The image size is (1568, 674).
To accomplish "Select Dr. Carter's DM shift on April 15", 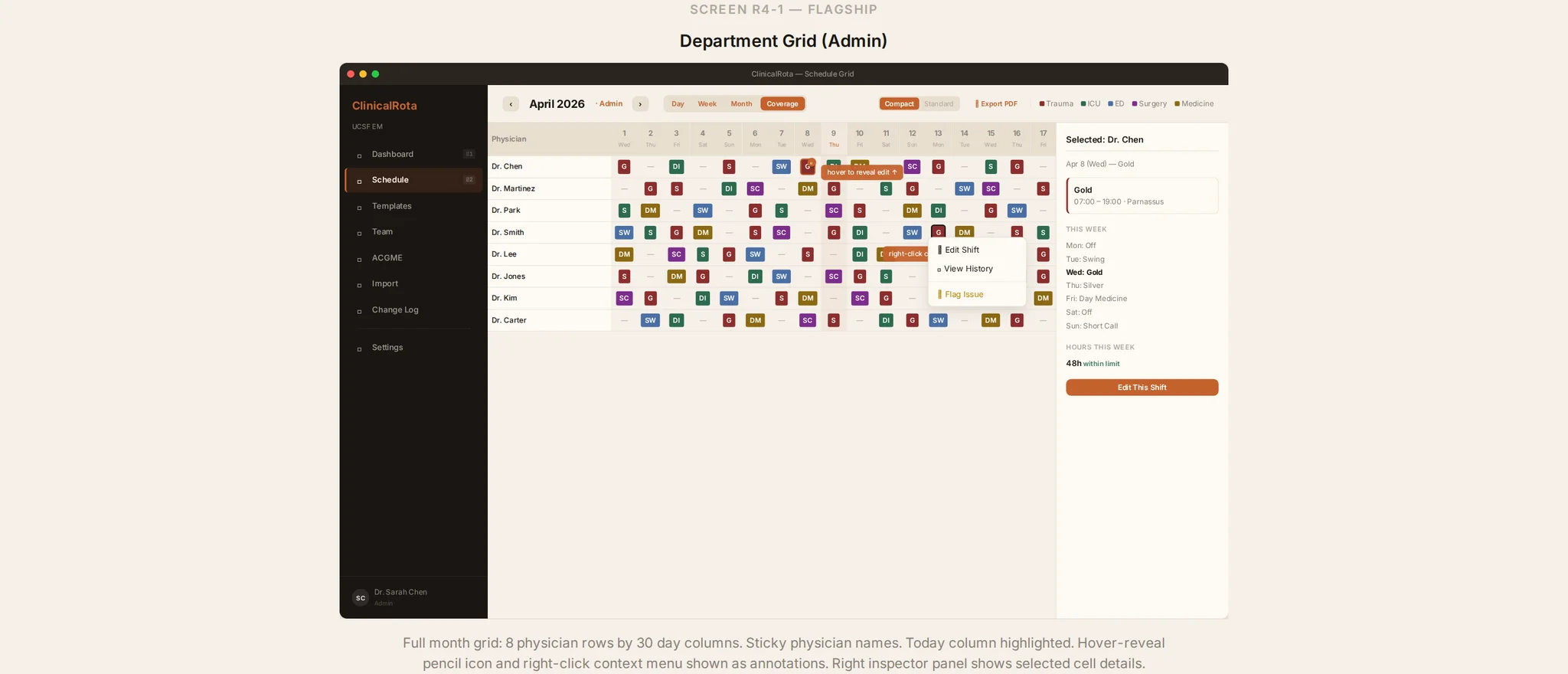I will 991,320.
